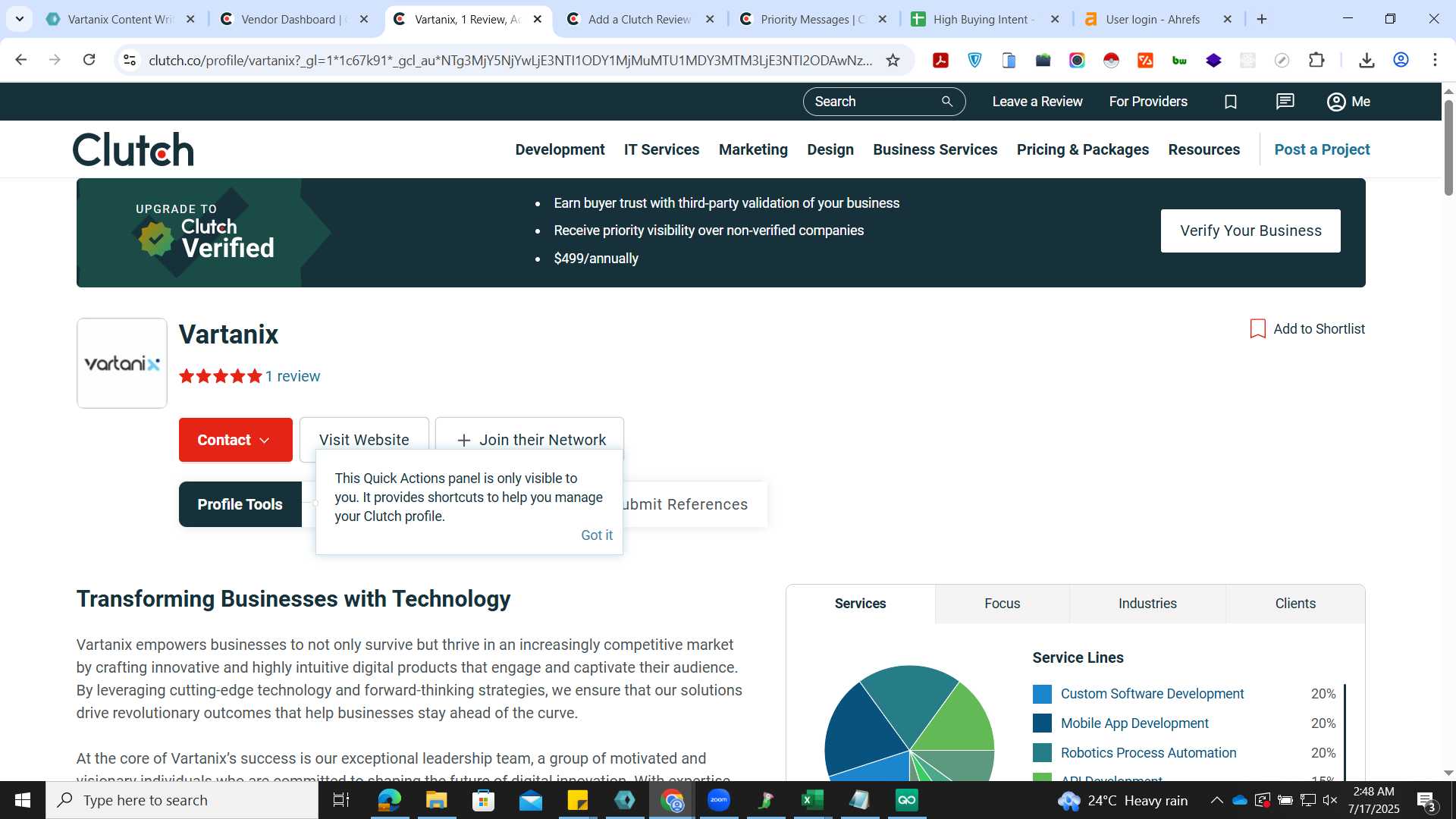
Task: Dismiss tooltip with Got it
Action: (x=596, y=535)
